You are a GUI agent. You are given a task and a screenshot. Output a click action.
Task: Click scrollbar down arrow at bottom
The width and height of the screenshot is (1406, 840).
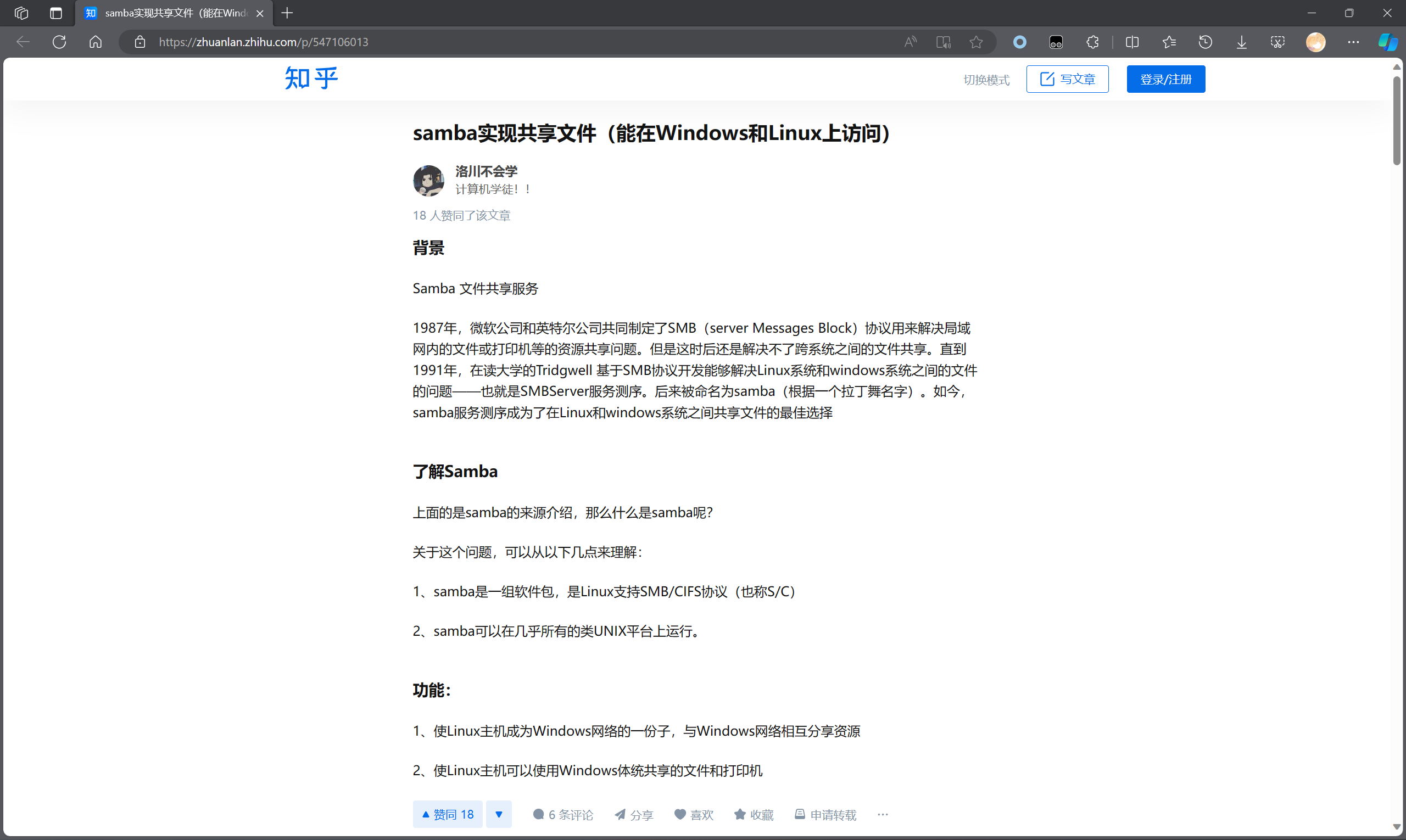(x=1396, y=826)
